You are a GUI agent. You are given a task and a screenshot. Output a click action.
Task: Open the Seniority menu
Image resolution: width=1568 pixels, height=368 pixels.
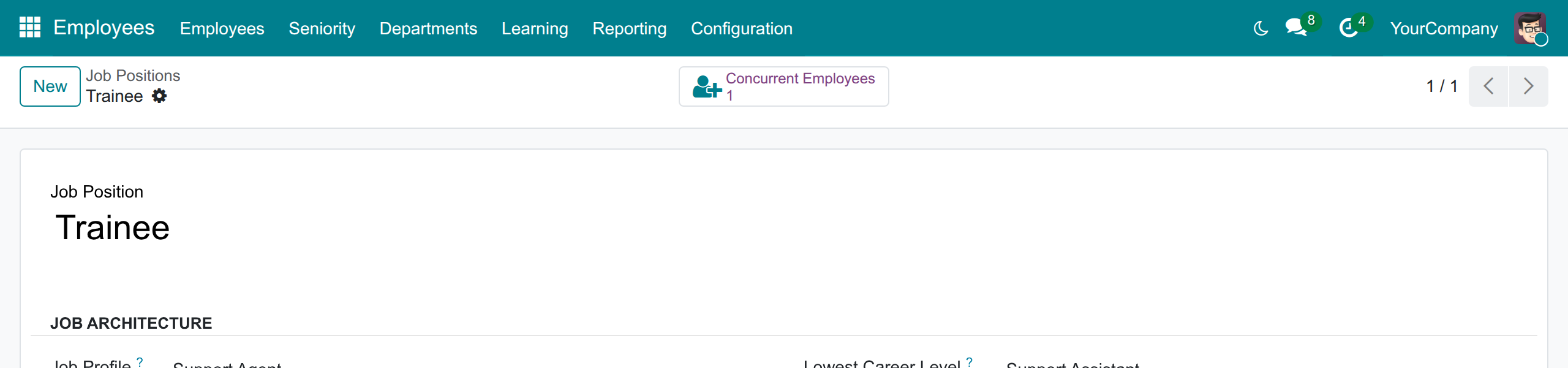[322, 28]
